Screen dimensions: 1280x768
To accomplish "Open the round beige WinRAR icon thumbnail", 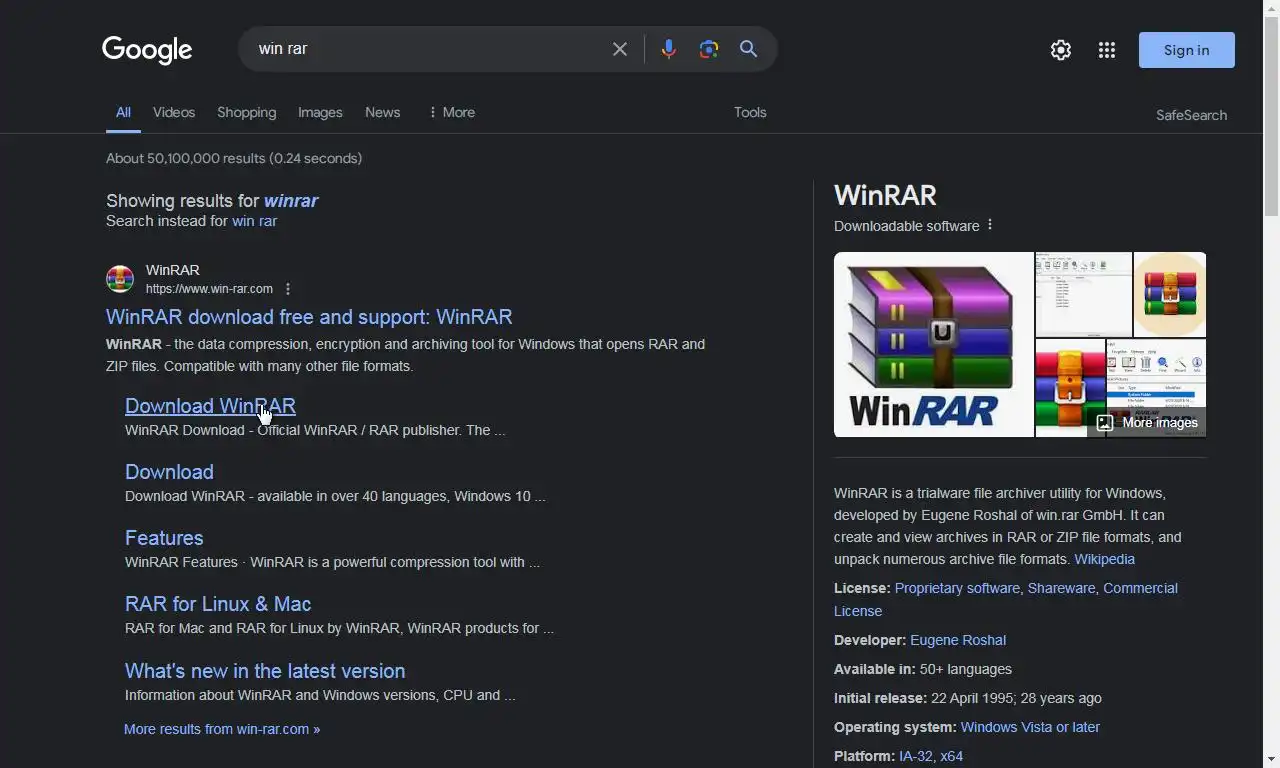I will [1170, 294].
